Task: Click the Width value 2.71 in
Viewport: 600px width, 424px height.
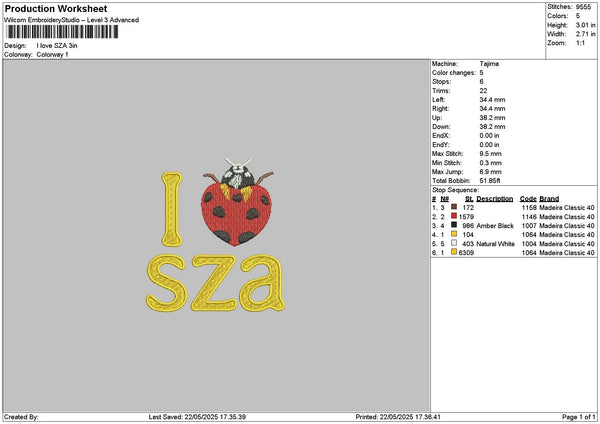Action: click(585, 34)
